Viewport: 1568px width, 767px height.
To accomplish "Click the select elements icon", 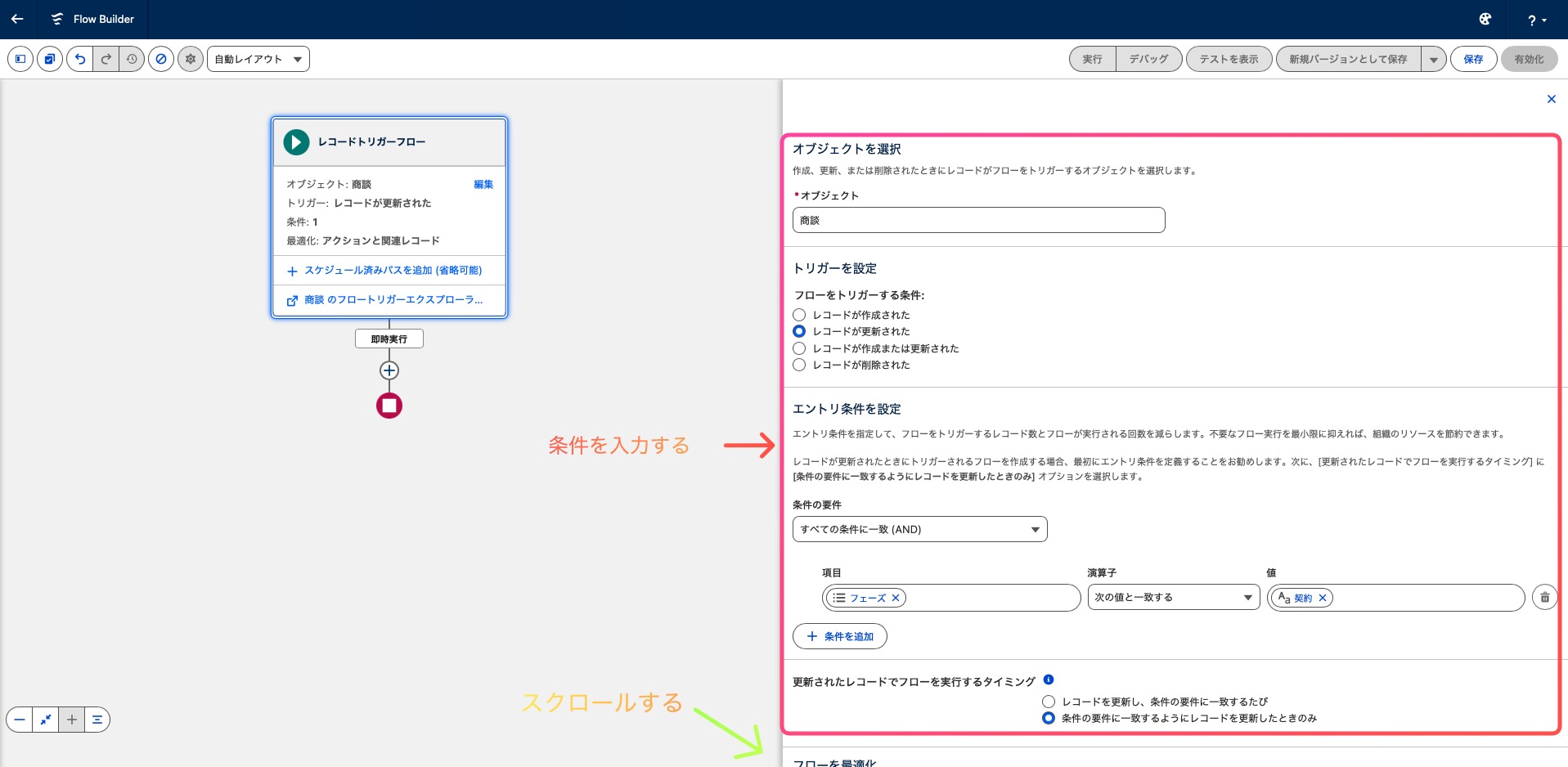I will coord(50,59).
